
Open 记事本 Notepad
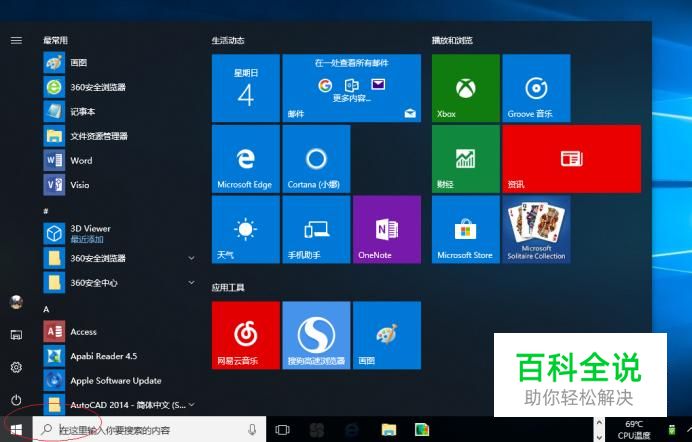(119, 112)
